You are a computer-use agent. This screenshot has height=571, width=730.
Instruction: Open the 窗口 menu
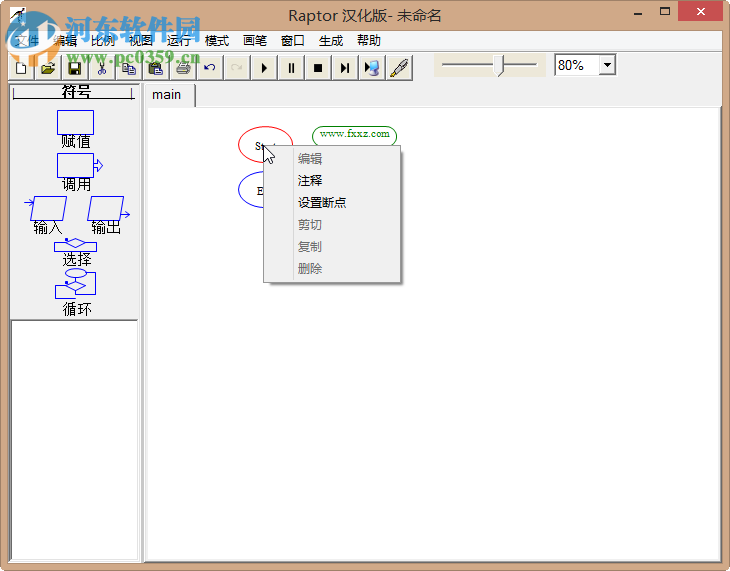point(293,41)
